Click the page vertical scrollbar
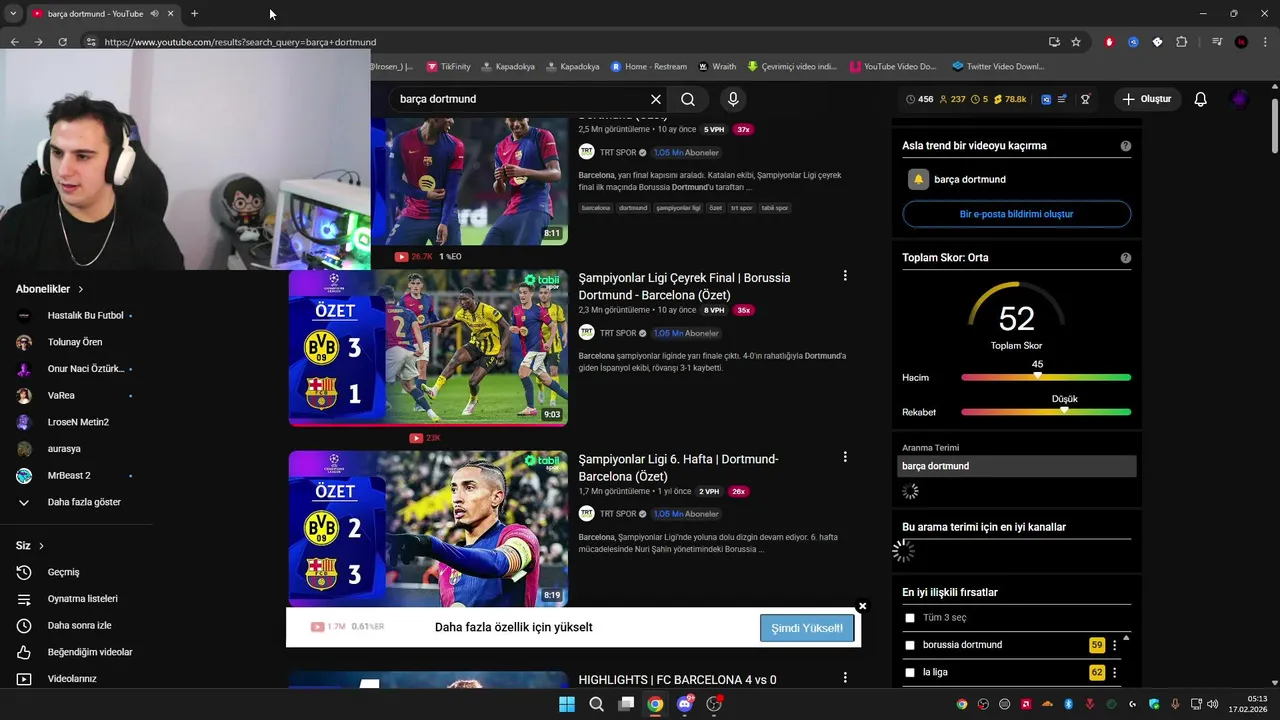 click(x=1274, y=125)
